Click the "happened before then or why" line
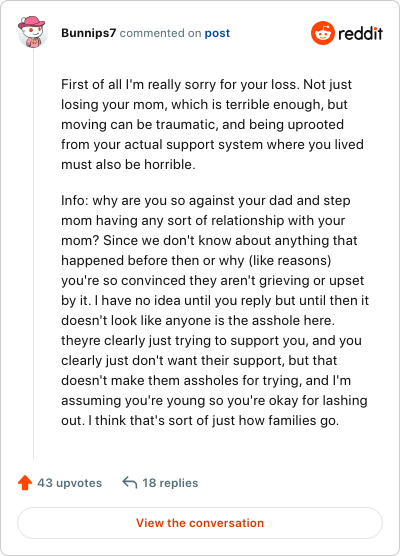The image size is (400, 556). click(196, 261)
